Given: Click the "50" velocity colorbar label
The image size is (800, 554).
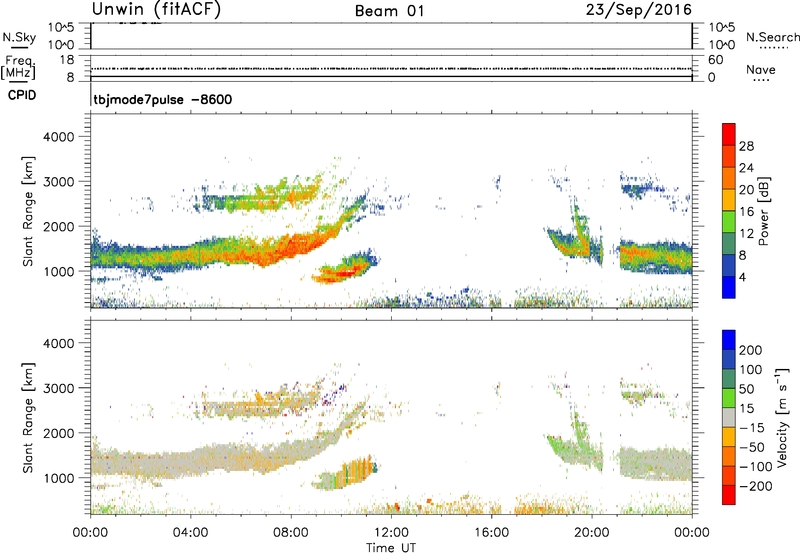Looking at the screenshot, I should coord(746,389).
